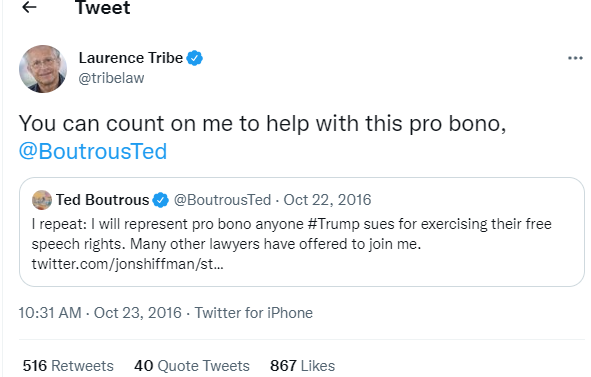Open the three-dot more options menu
The image size is (591, 377).
[x=575, y=58]
